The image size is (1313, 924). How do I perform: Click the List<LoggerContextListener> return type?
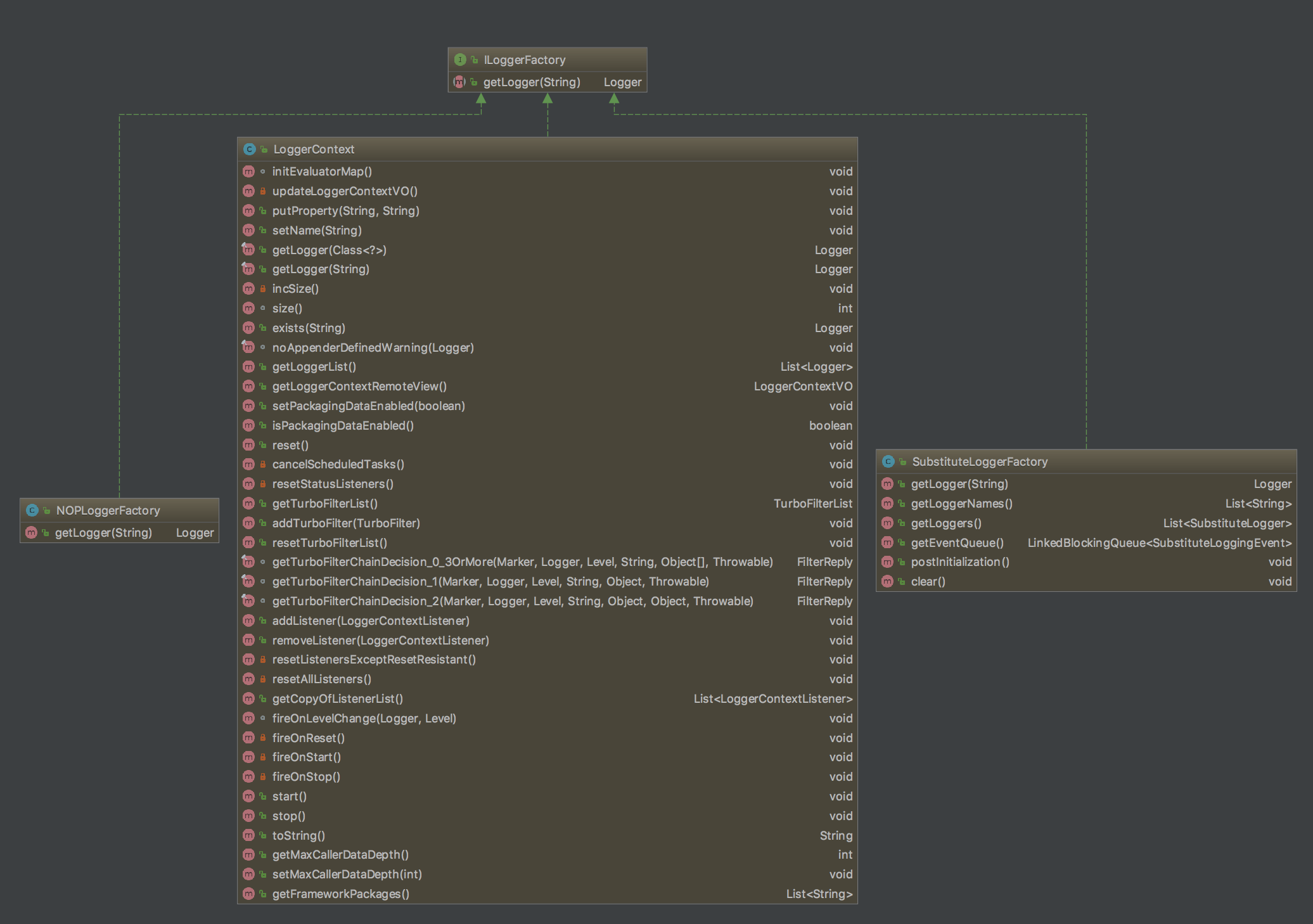coord(773,698)
